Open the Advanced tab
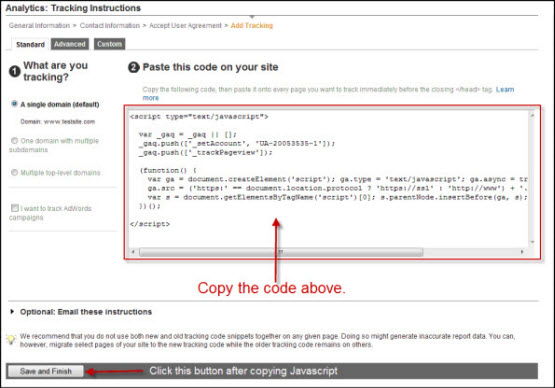The width and height of the screenshot is (555, 388). 69,44
